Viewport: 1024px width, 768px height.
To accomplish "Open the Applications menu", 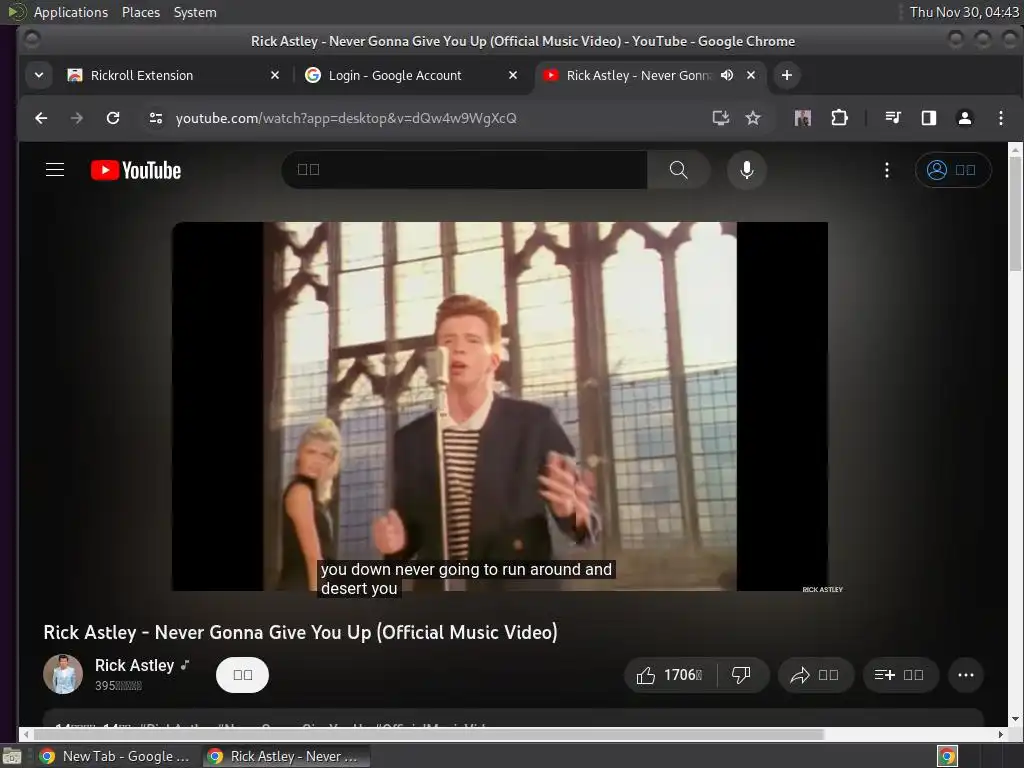I will click(x=71, y=12).
